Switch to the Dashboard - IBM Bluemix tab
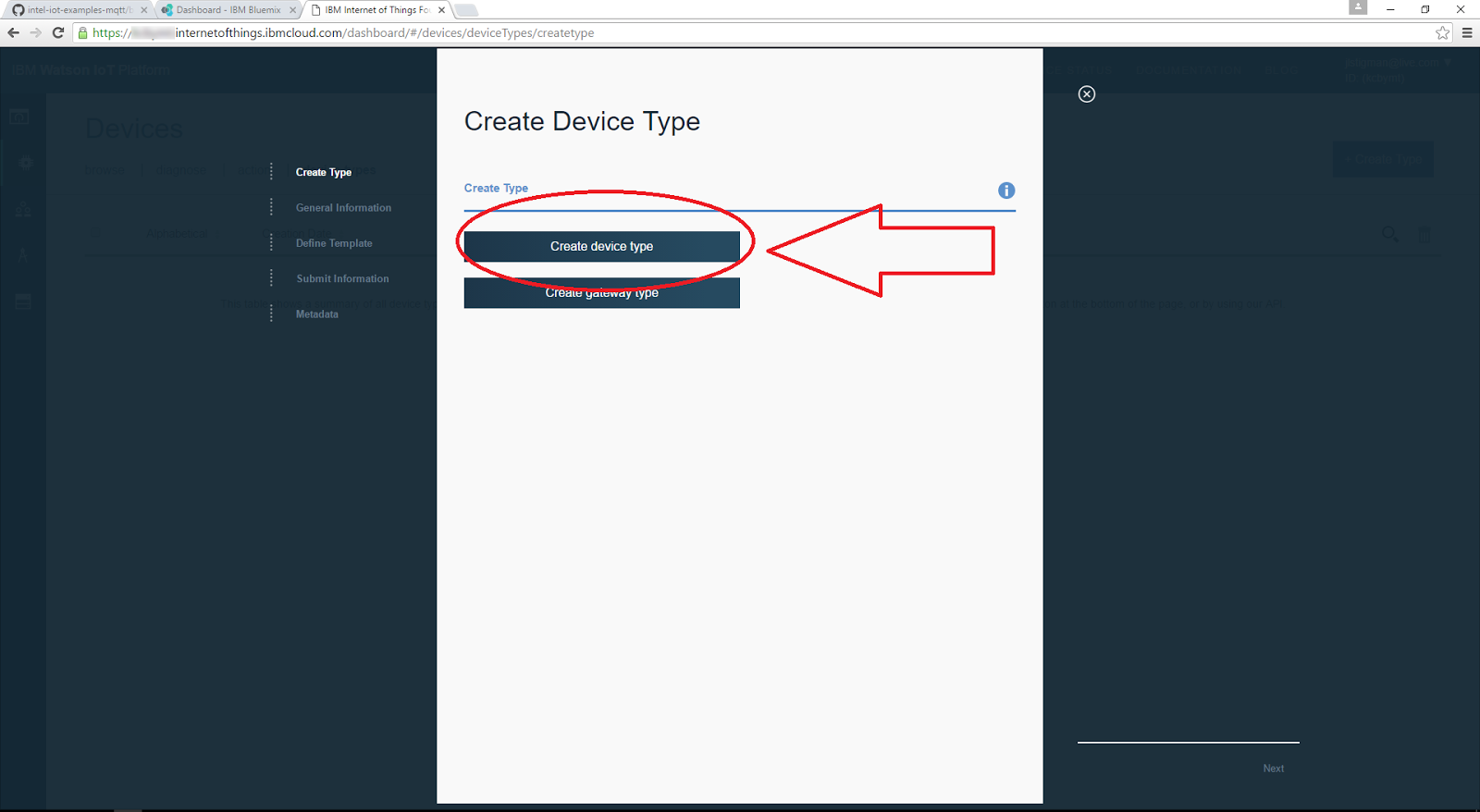The height and width of the screenshot is (812, 1480). [x=228, y=10]
